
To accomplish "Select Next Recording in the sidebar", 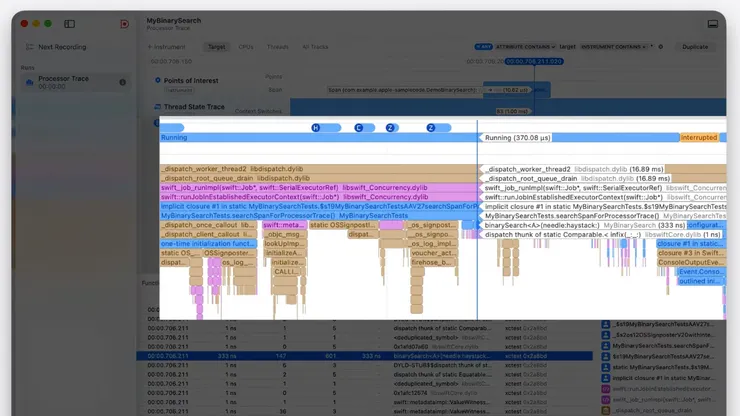I will tap(62, 47).
